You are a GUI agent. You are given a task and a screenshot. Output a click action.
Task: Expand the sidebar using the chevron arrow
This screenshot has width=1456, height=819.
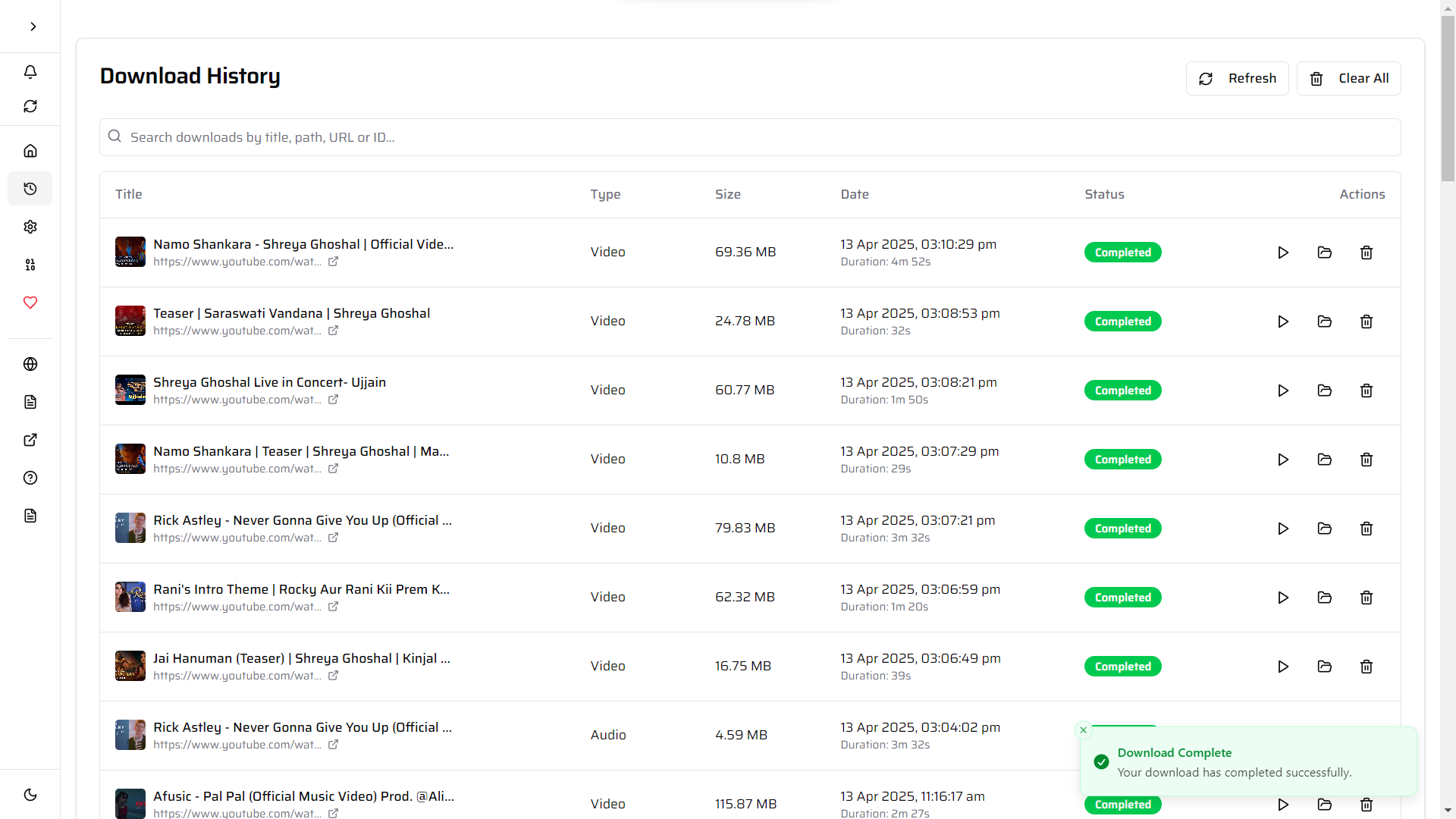point(32,27)
